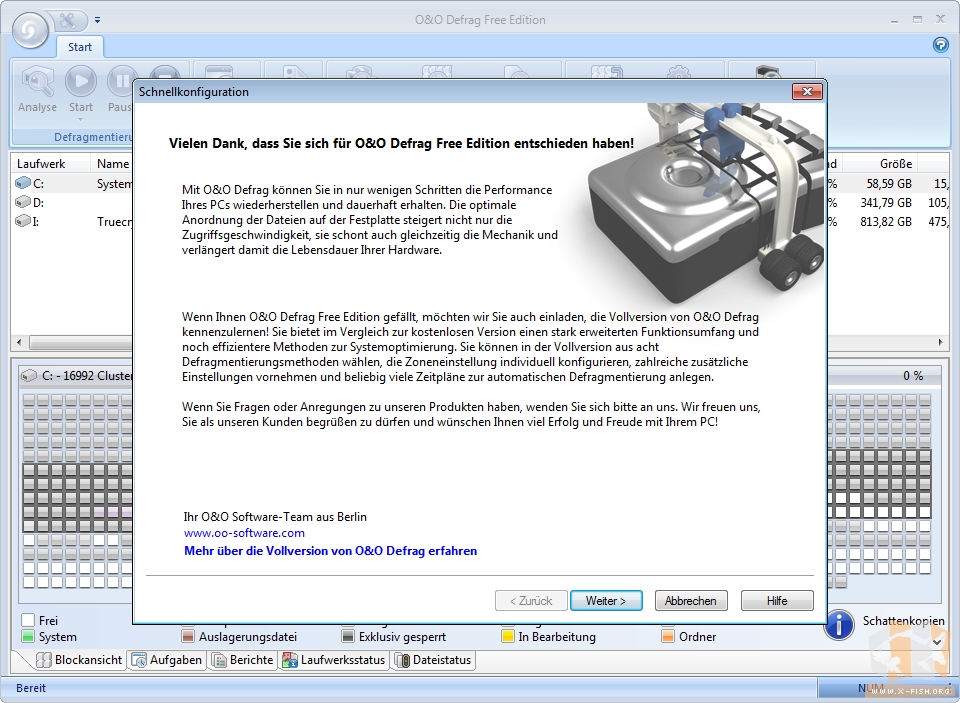Select drive C: icon in list

coord(23,183)
